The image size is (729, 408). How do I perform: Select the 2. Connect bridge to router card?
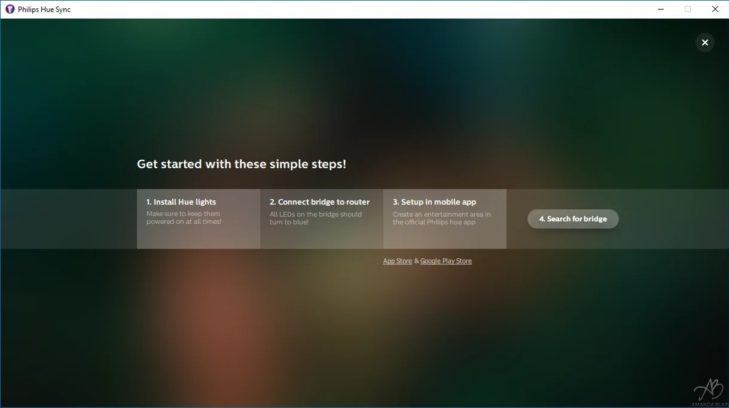click(x=322, y=219)
